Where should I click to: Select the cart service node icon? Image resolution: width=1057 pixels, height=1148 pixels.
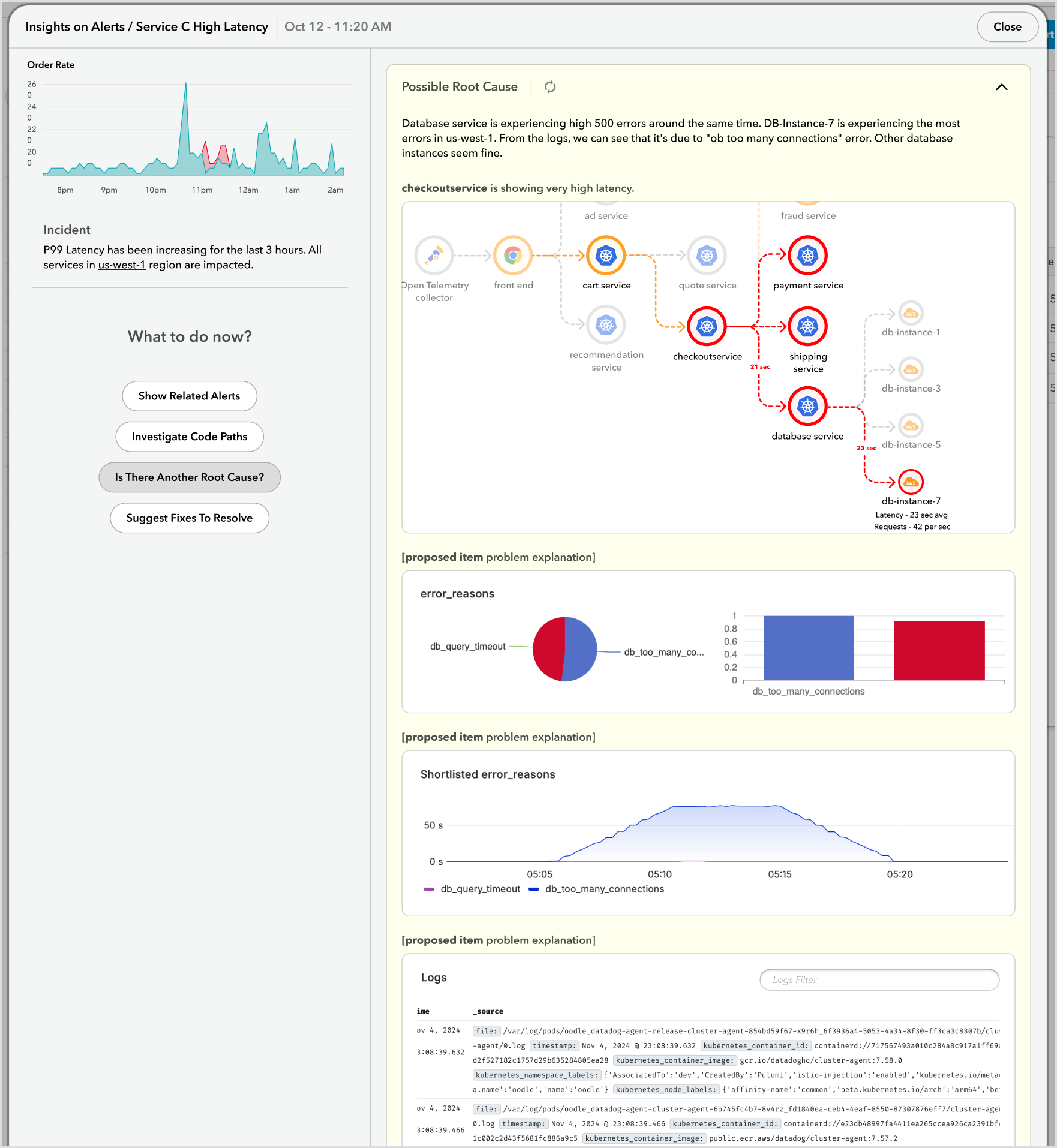[x=606, y=256]
